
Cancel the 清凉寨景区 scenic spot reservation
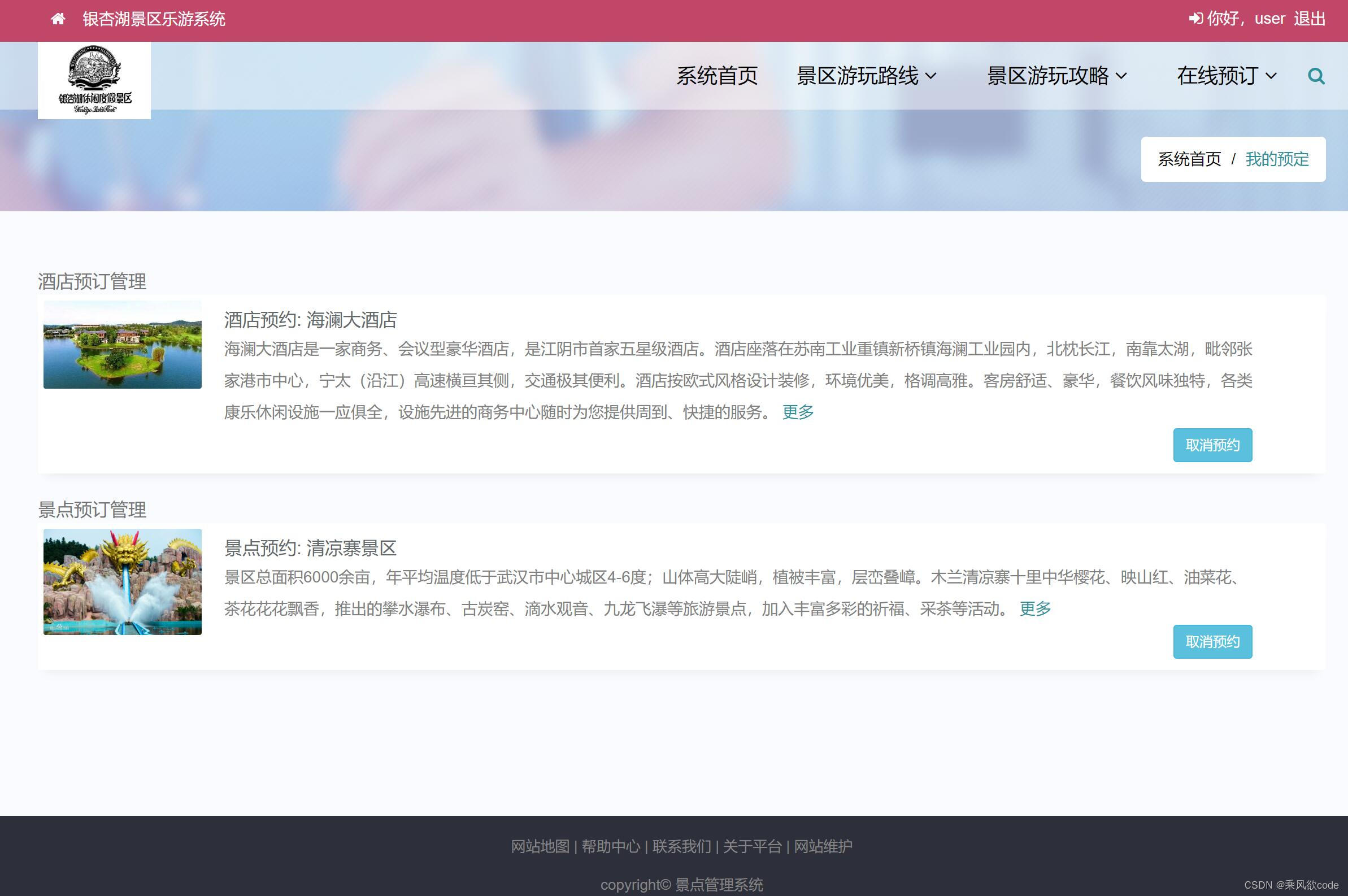pos(1212,642)
